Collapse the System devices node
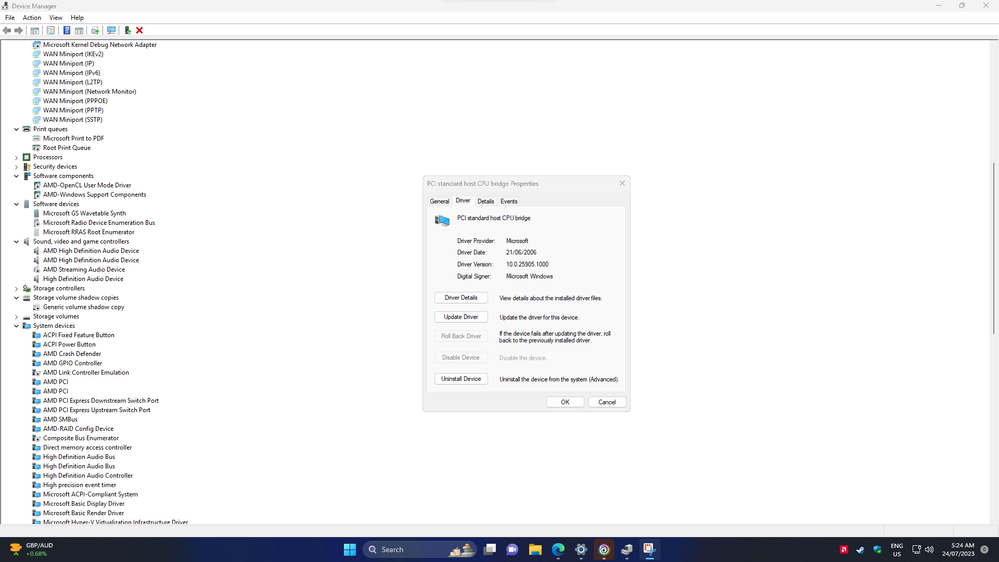The width and height of the screenshot is (999, 562). pyautogui.click(x=17, y=326)
